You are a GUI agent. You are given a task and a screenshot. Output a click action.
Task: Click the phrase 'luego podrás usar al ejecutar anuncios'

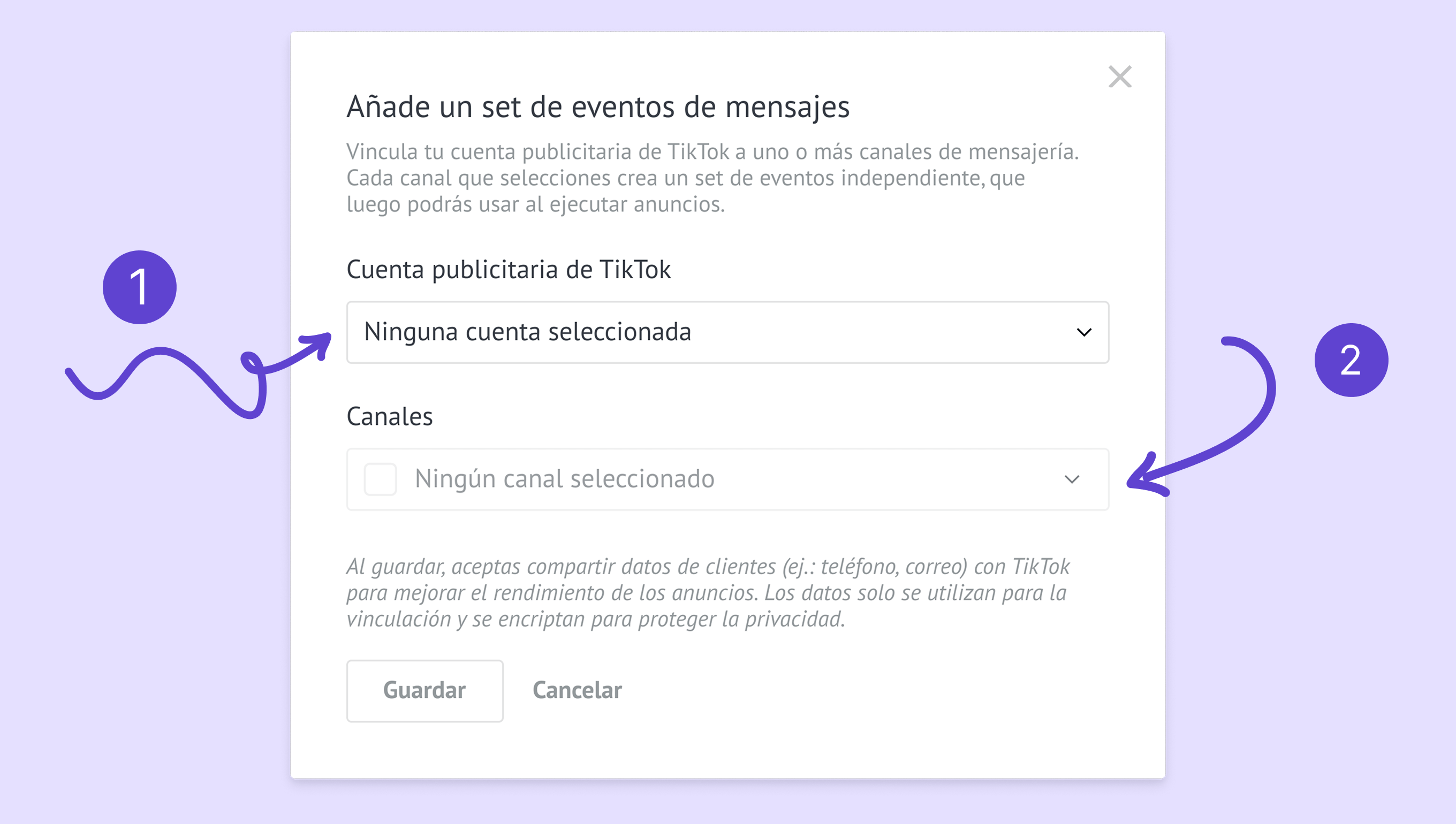click(x=535, y=204)
